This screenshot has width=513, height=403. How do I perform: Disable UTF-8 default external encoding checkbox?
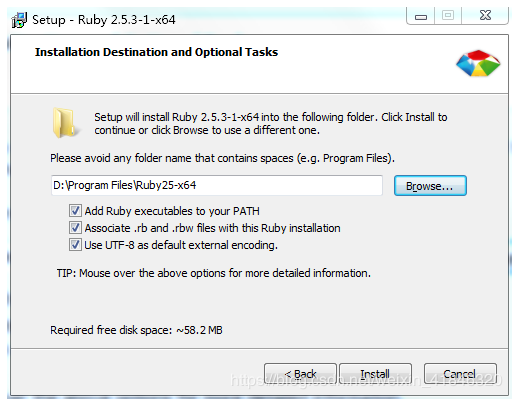75,245
